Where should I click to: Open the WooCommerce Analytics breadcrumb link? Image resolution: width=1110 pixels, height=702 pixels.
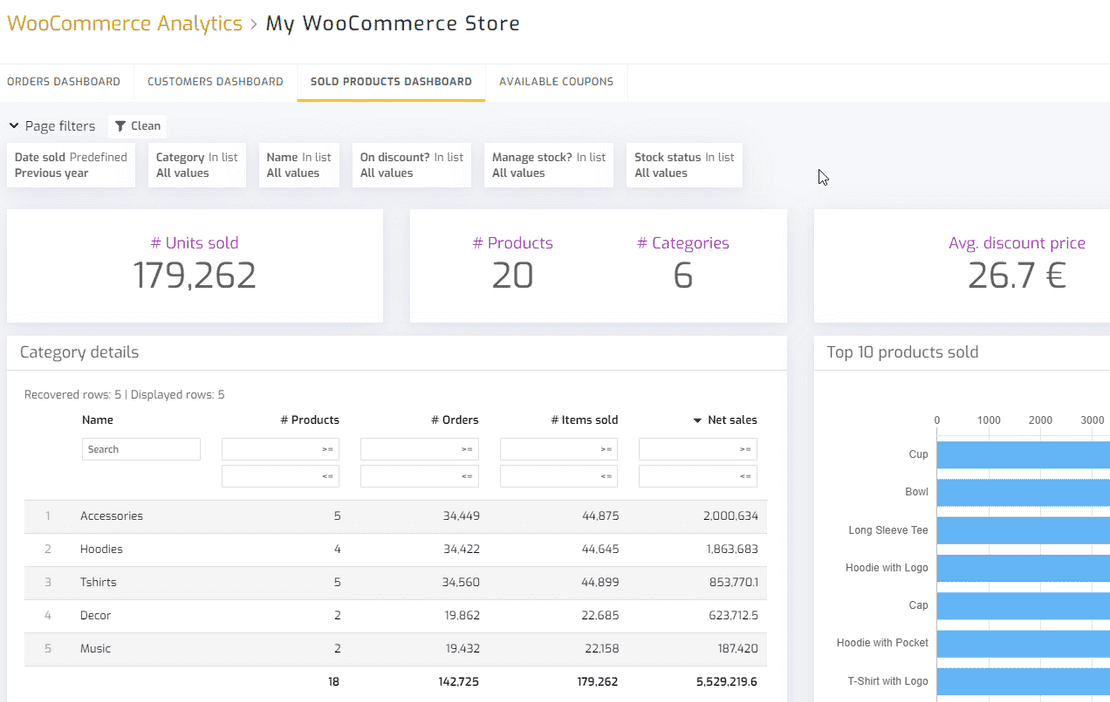coord(125,23)
